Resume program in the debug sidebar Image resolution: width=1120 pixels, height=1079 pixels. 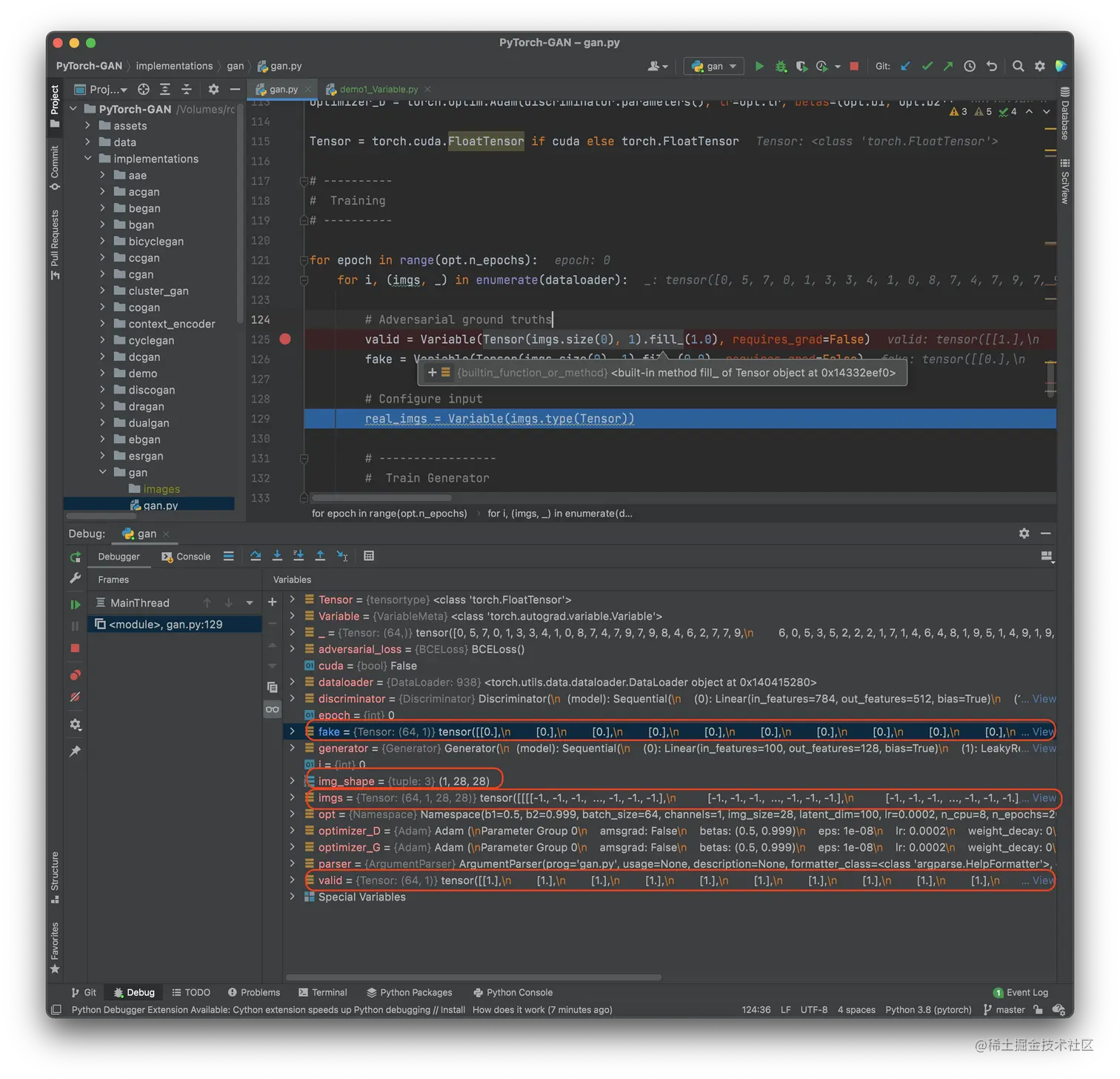(76, 604)
